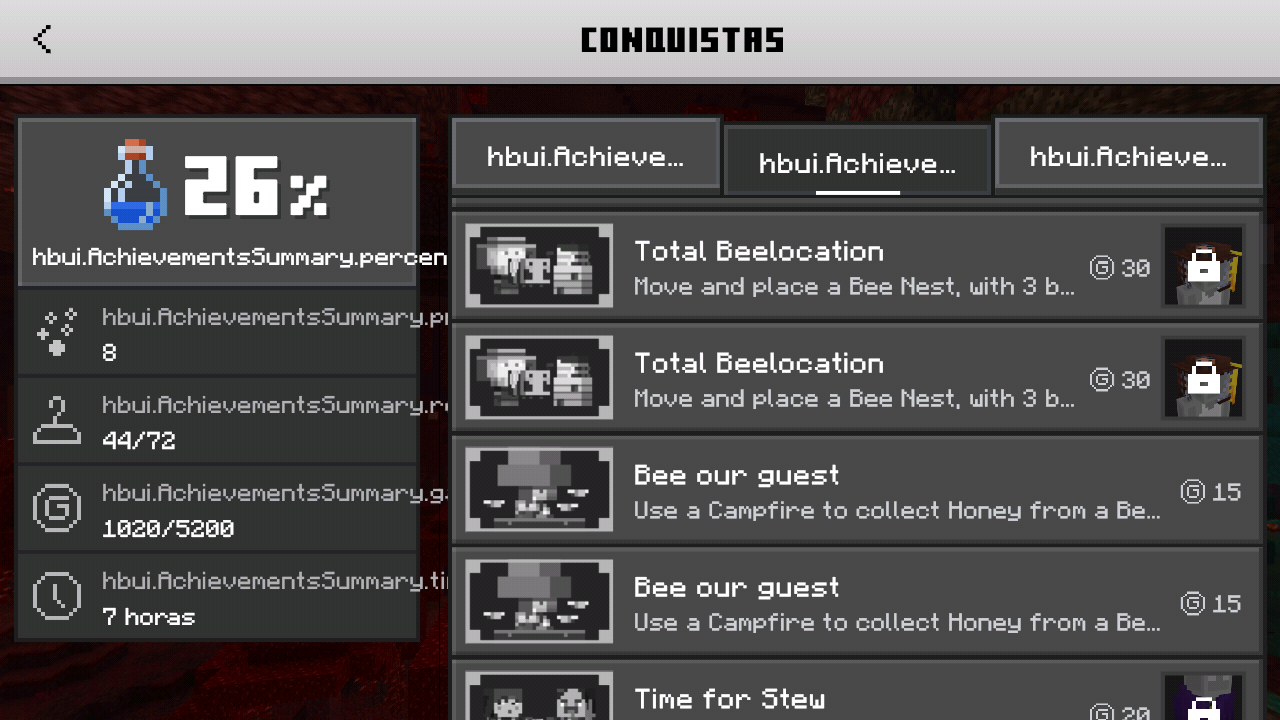
Task: Switch to the rightmost hbui.Achieve... tab
Action: pyautogui.click(x=1129, y=154)
